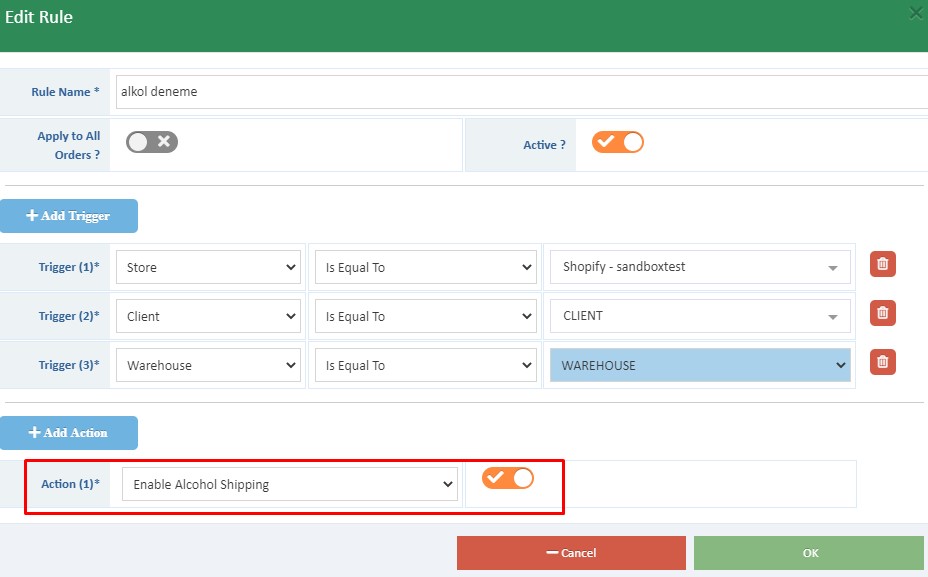
Task: Toggle the Apply to All Orders switch
Action: (152, 142)
